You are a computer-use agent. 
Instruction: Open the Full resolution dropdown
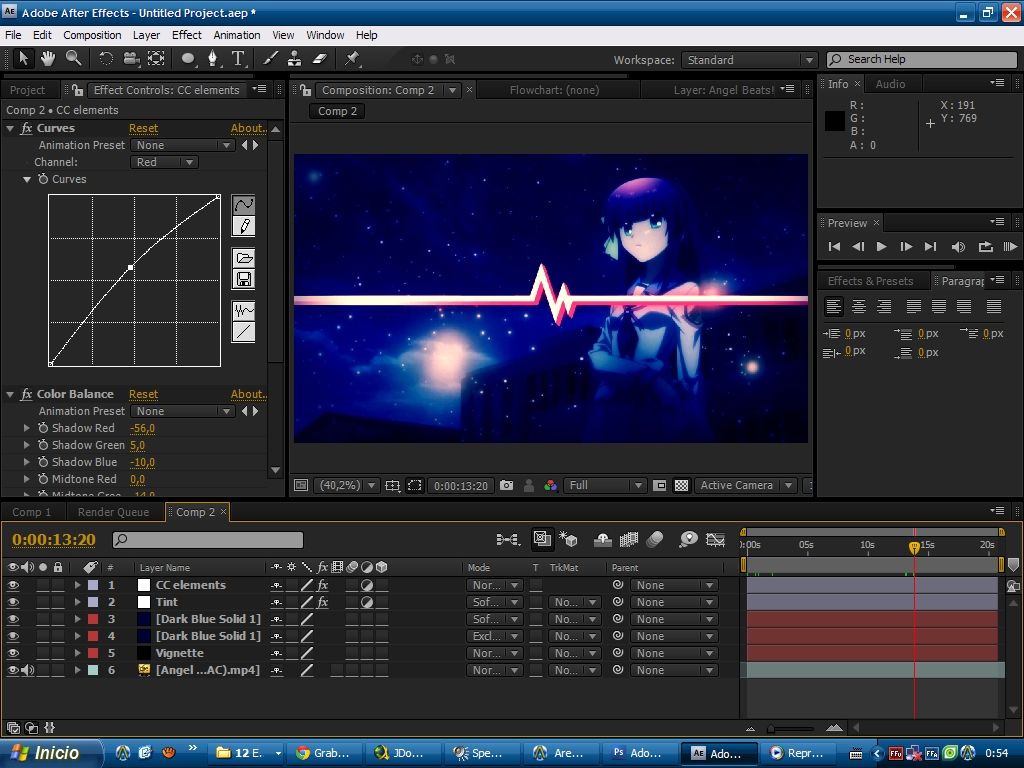click(605, 485)
